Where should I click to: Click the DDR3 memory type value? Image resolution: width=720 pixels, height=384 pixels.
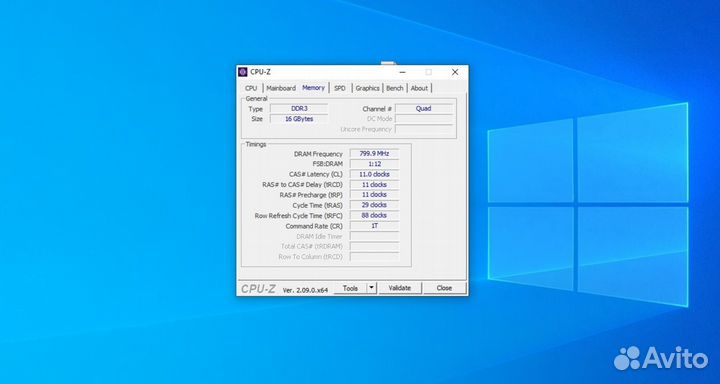[x=299, y=109]
